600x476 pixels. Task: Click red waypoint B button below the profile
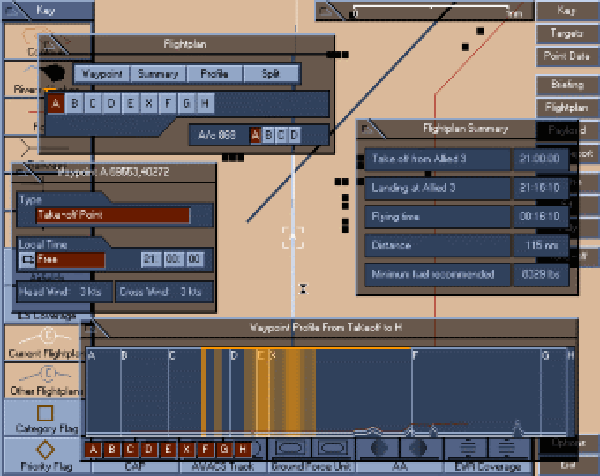tap(112, 450)
